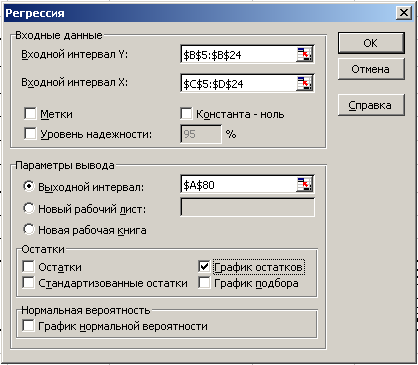Open help via Справка button
Viewport: 418px width, 365px height.
[x=371, y=105]
